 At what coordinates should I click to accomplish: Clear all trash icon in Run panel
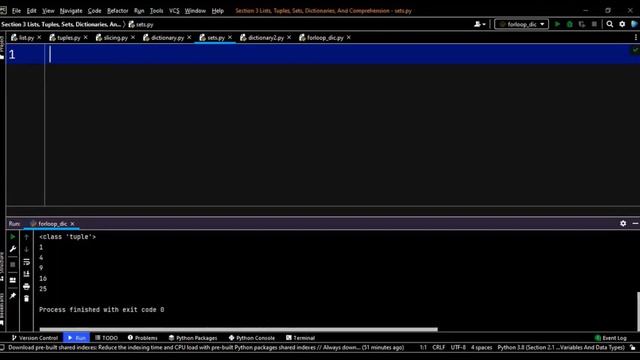coord(27,299)
